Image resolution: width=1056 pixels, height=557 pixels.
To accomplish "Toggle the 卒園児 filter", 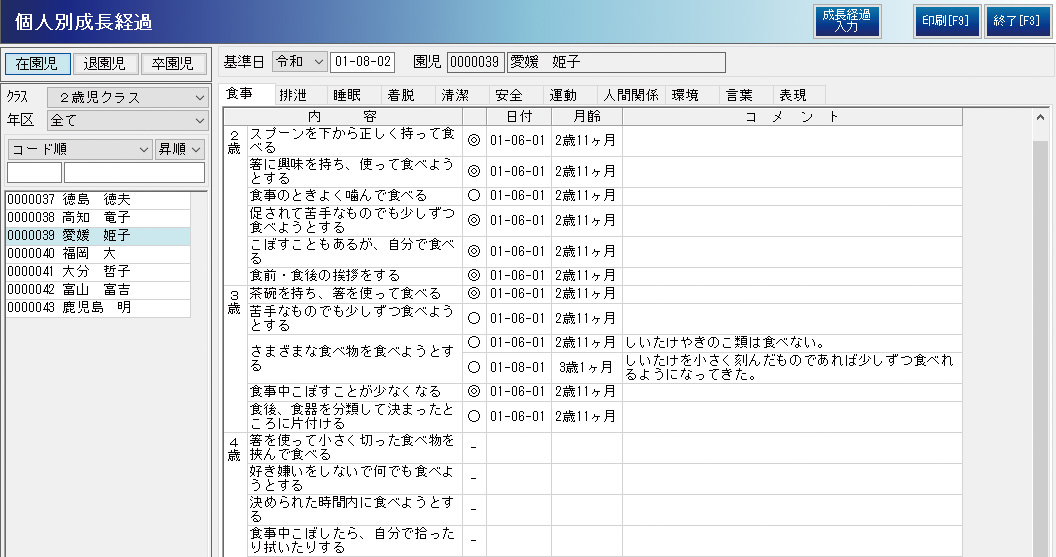I will point(173,63).
